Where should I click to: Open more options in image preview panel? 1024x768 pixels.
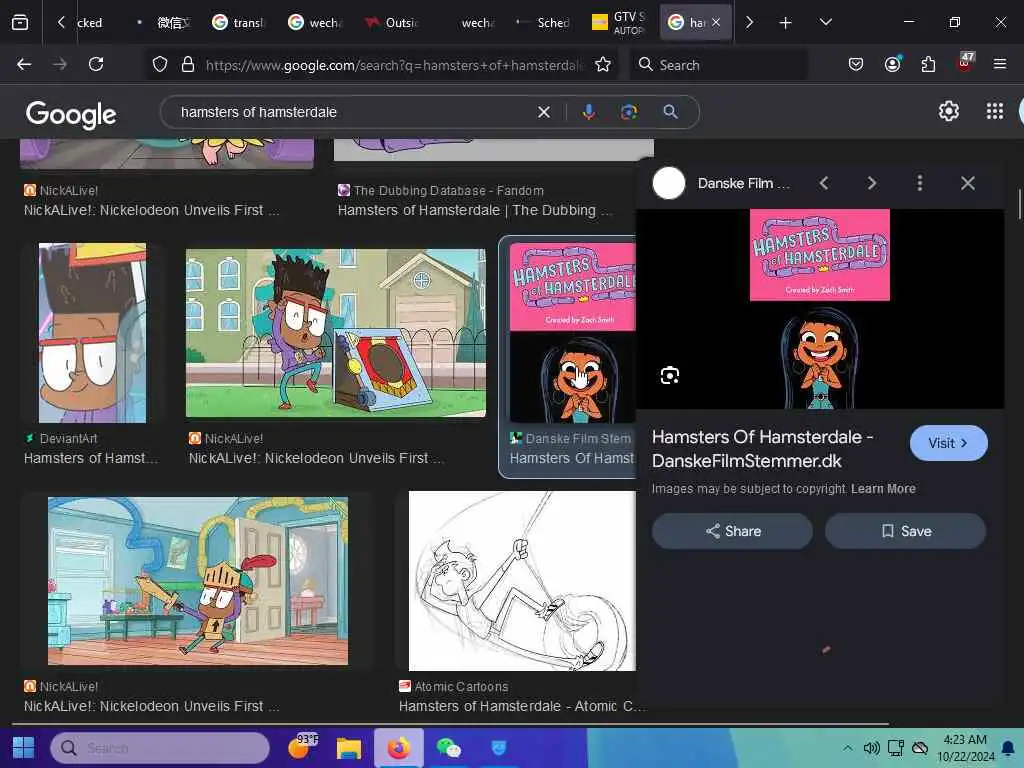click(920, 184)
